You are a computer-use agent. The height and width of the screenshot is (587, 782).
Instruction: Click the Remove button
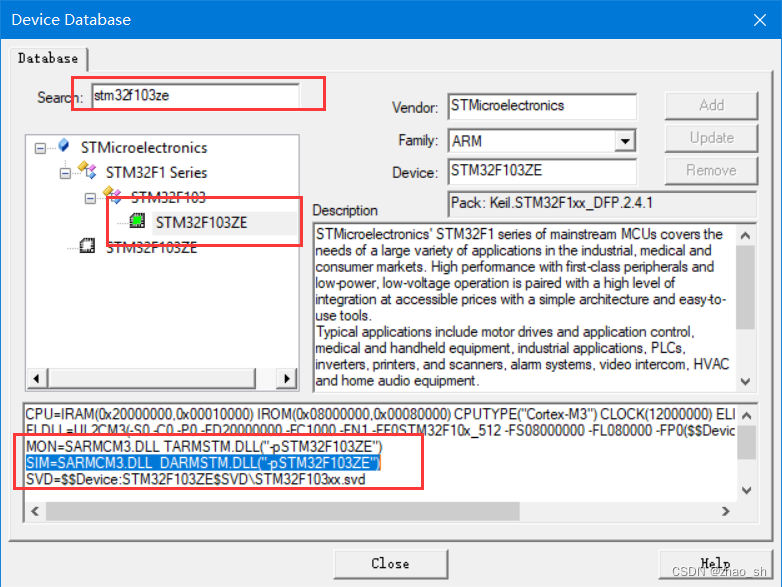coord(711,171)
